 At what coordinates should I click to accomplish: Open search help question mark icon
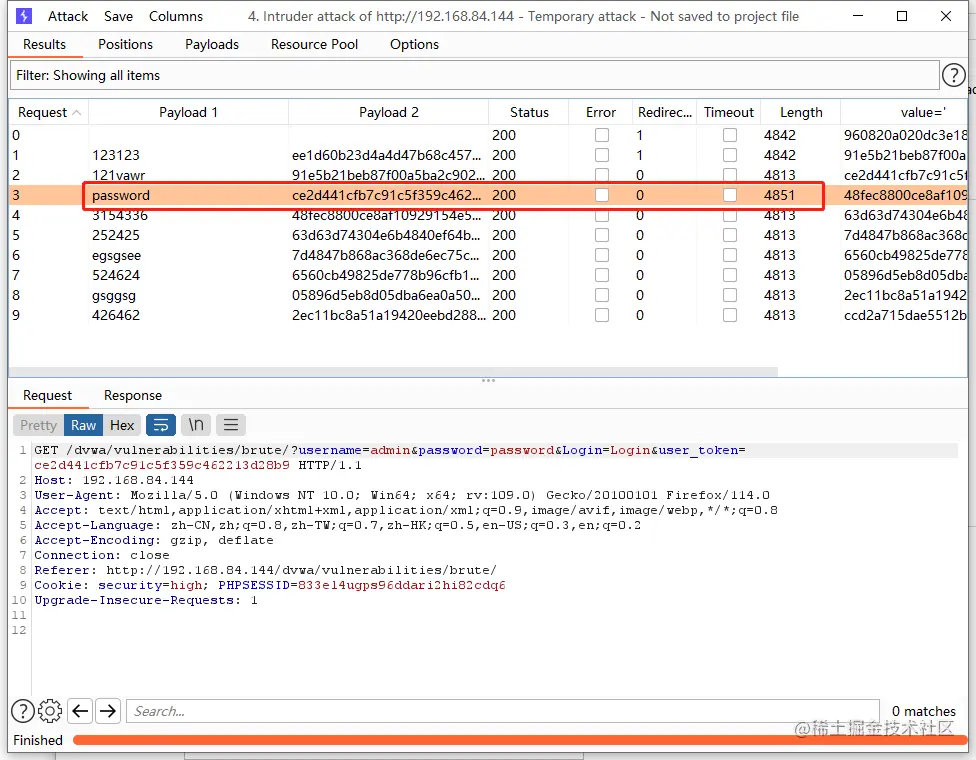[23, 711]
